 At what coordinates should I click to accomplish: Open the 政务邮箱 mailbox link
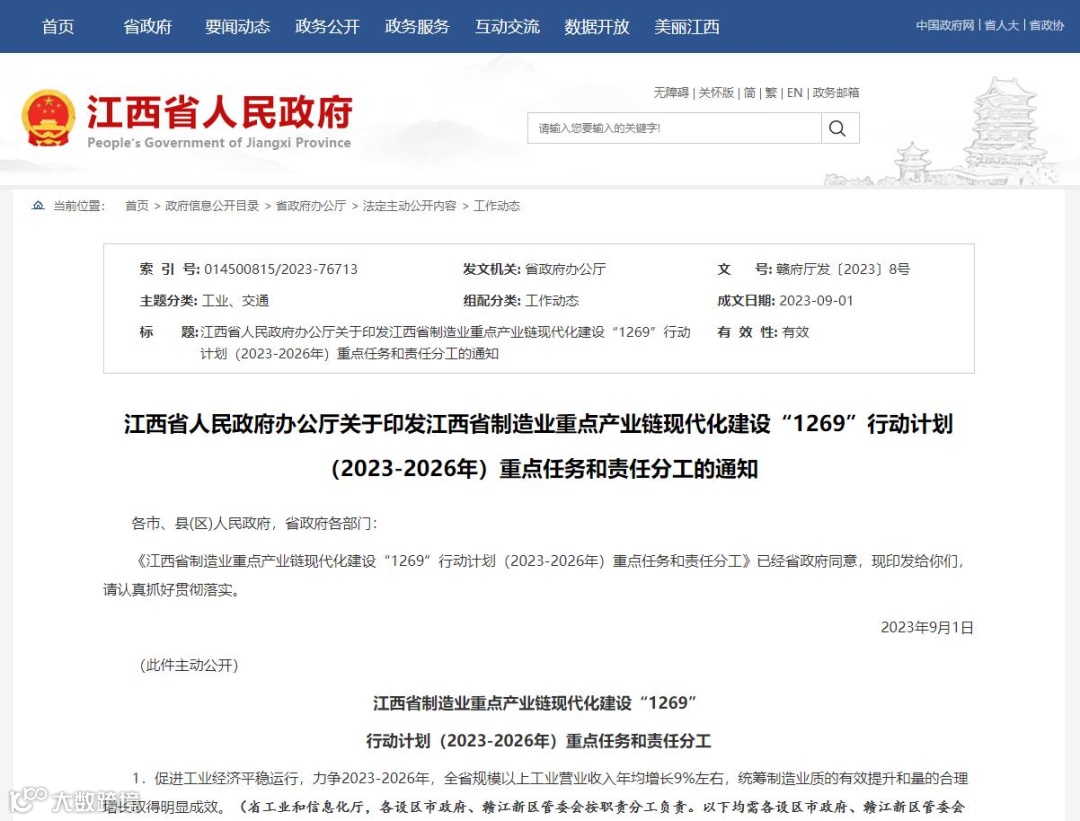pyautogui.click(x=835, y=92)
